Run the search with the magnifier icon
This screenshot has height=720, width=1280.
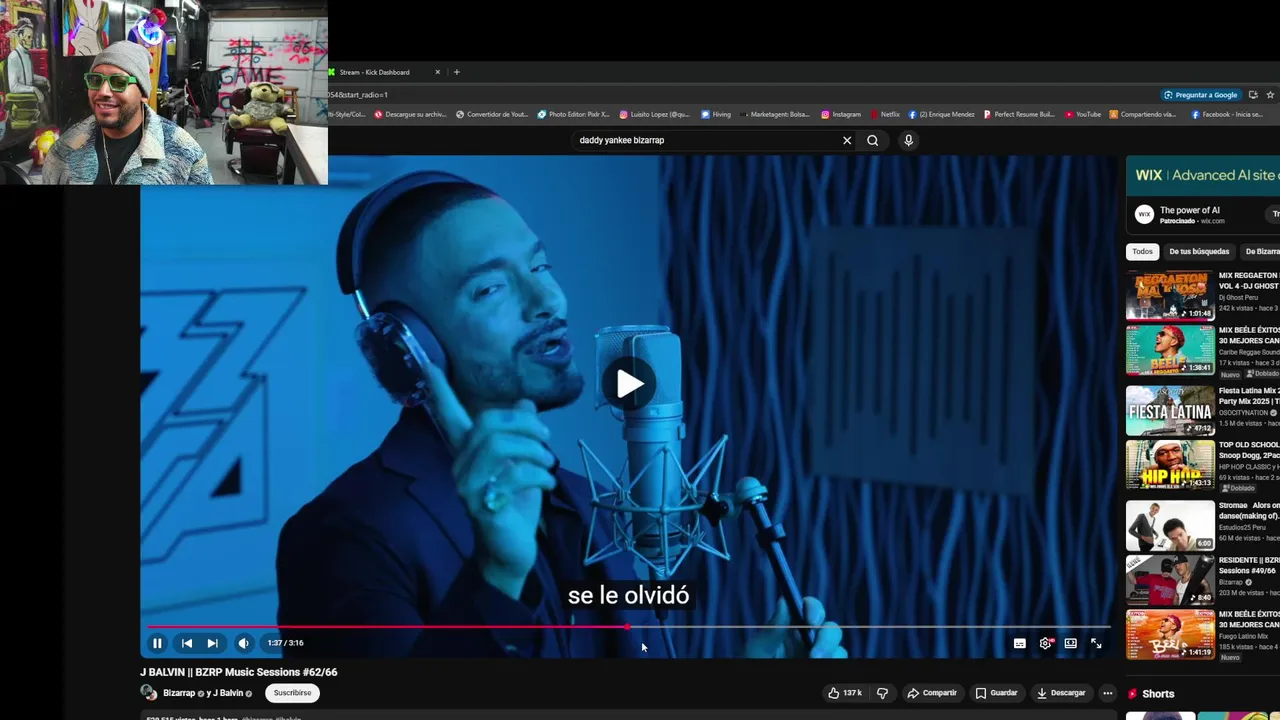click(873, 140)
